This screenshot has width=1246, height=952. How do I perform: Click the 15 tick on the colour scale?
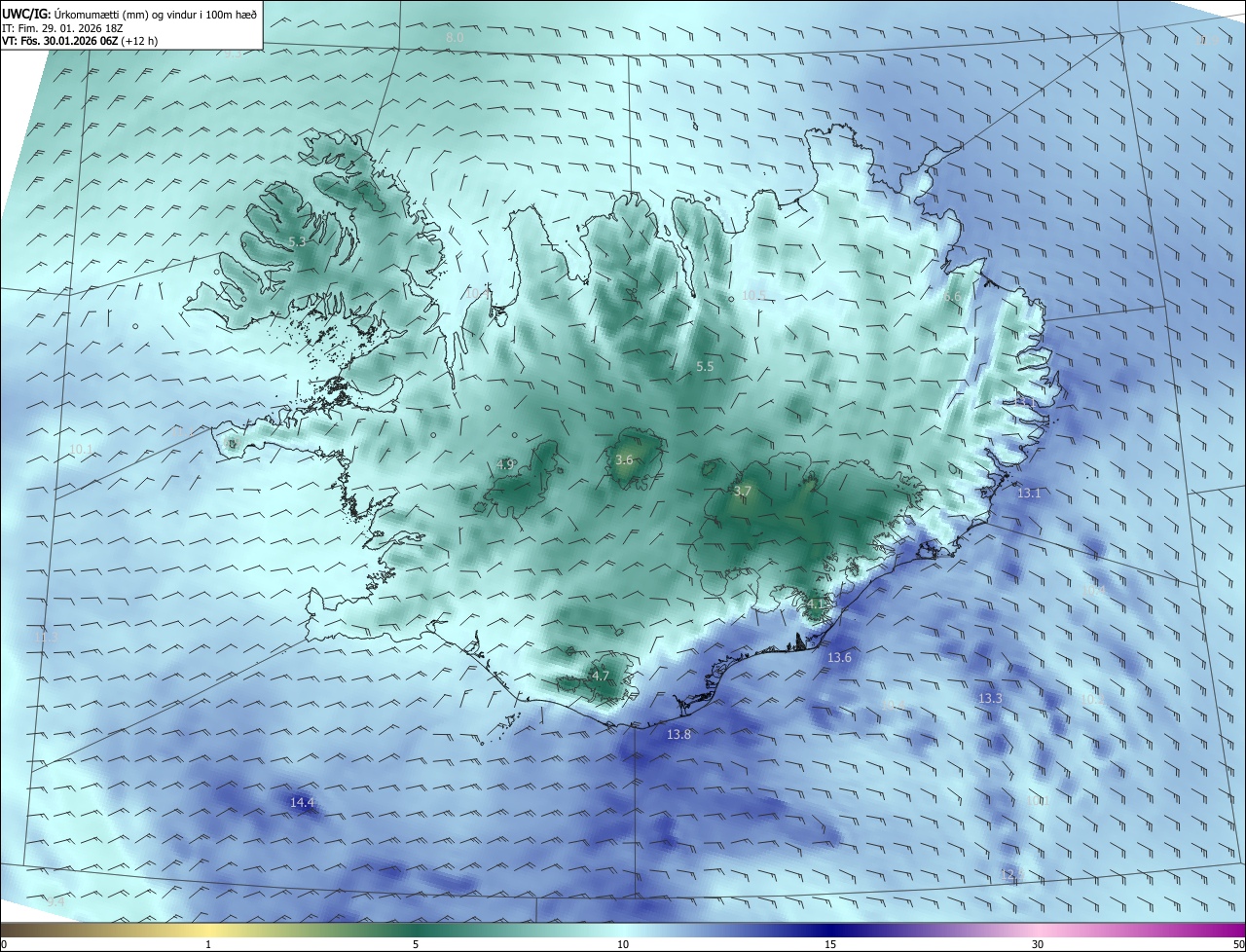830,944
